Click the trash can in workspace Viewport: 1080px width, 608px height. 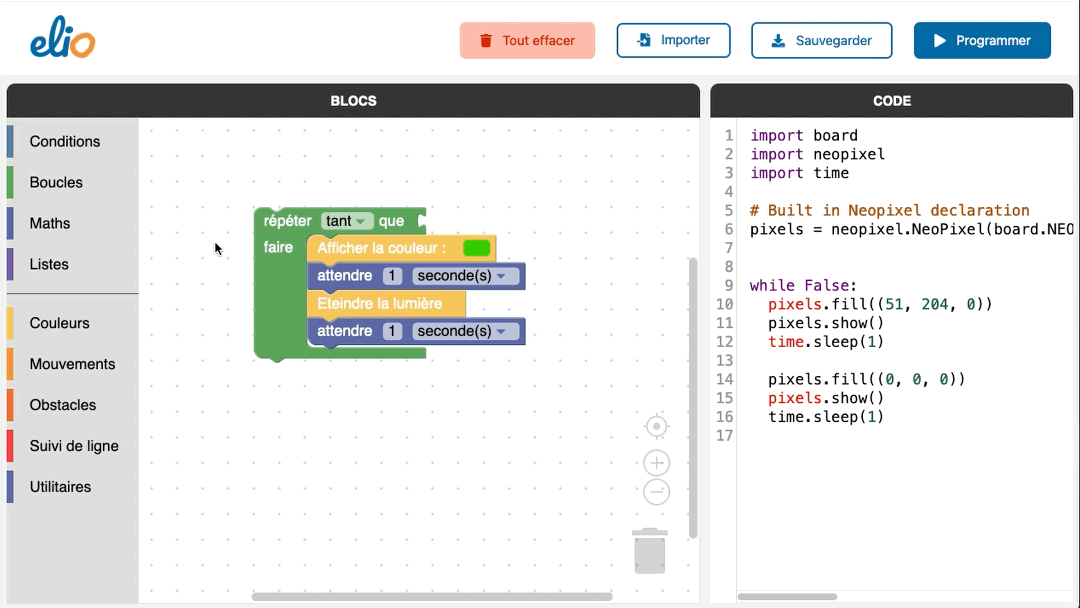tap(650, 551)
